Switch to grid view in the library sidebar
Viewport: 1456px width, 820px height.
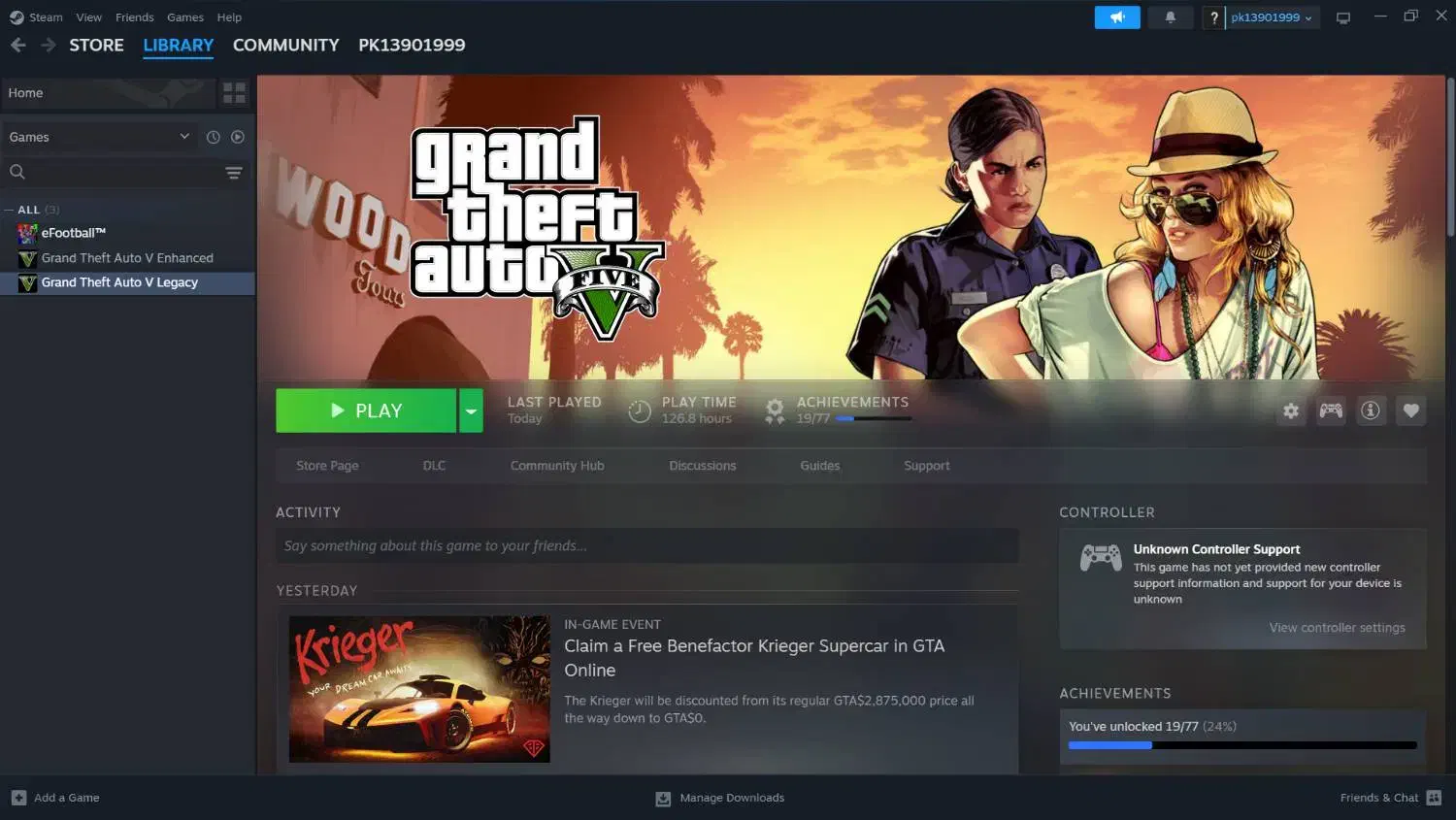click(x=233, y=92)
